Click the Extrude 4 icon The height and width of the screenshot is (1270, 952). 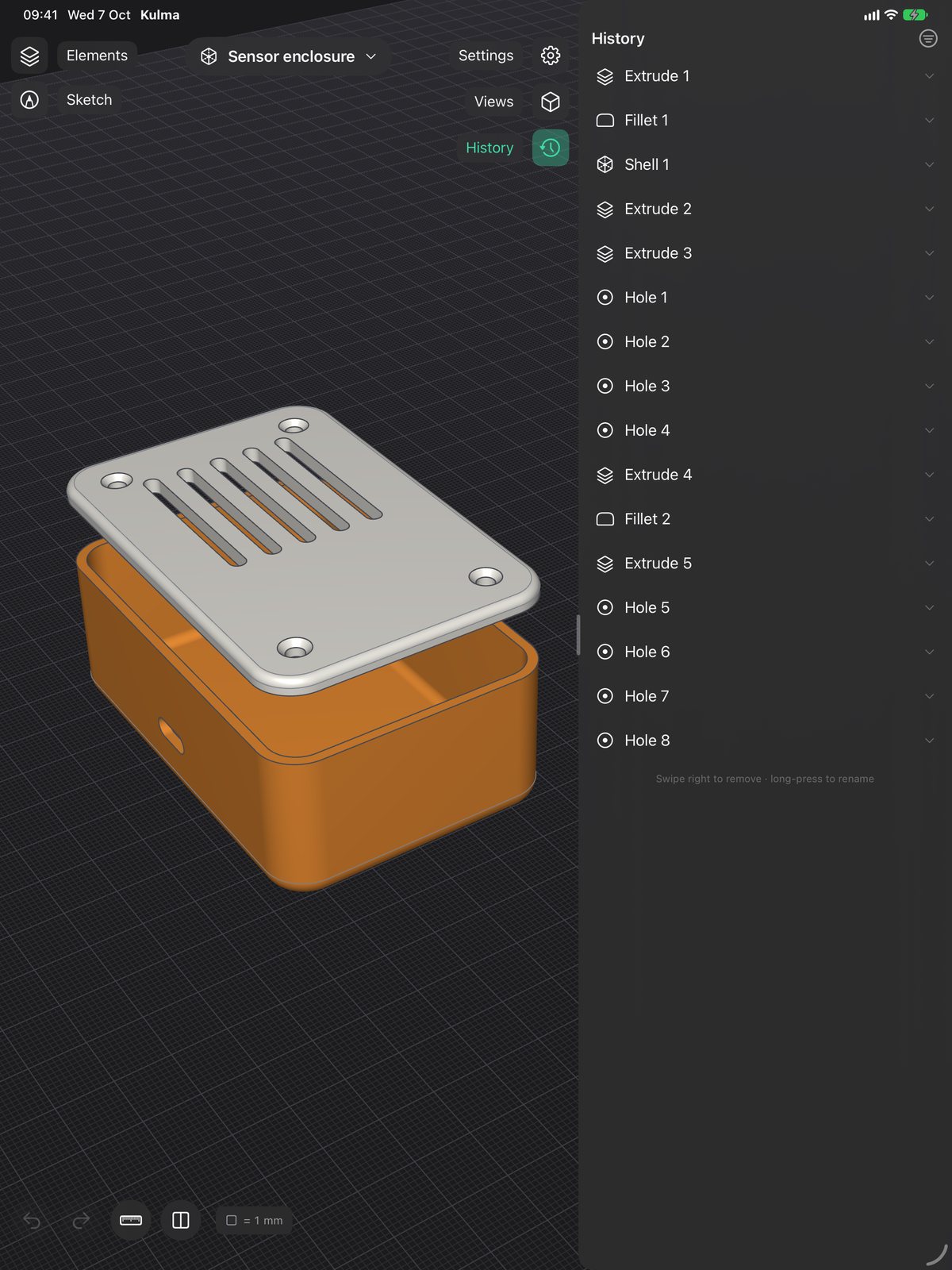coord(605,475)
